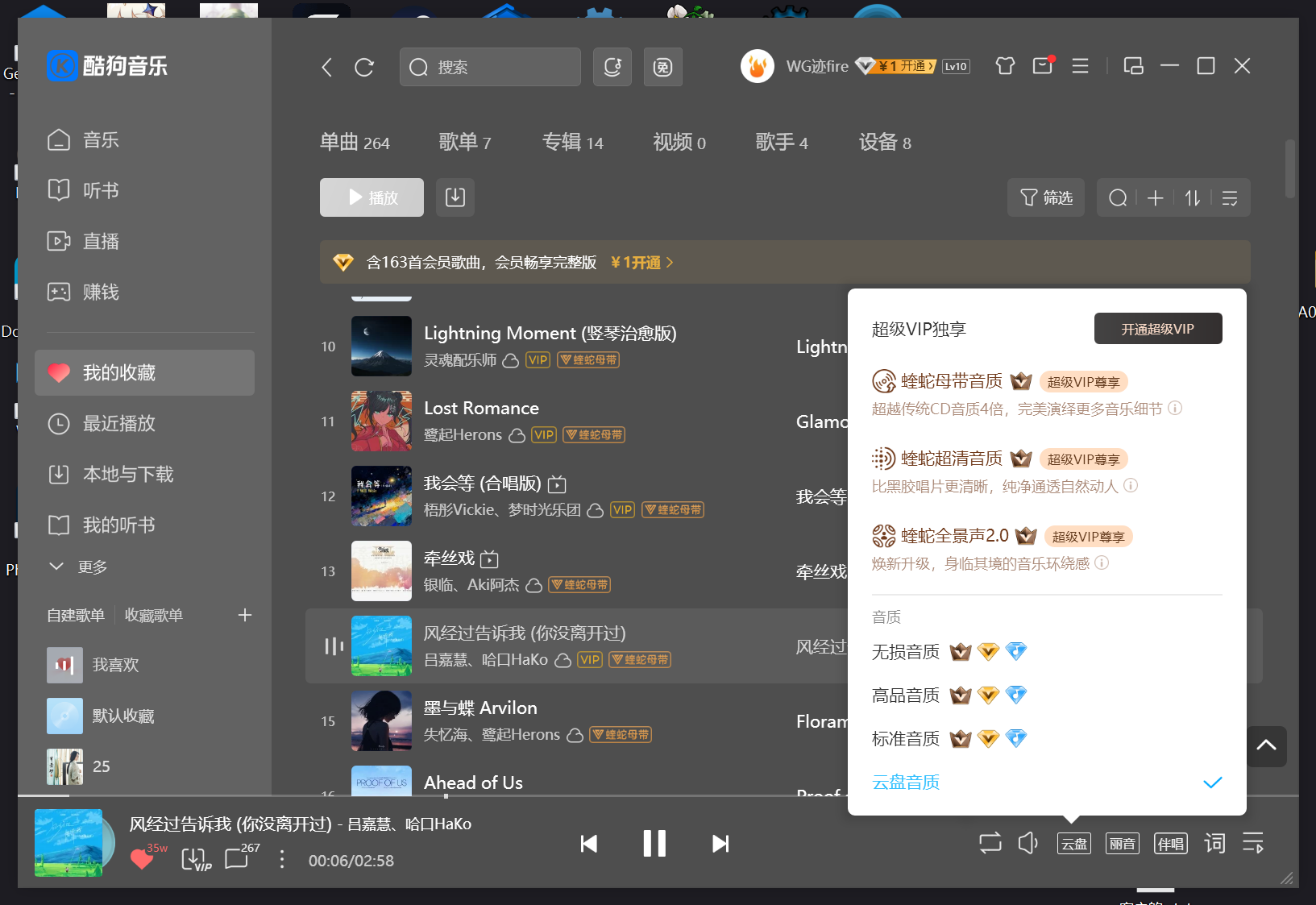This screenshot has width=1316, height=905.
Task: Open the lyrics display icon
Action: pos(1214,844)
